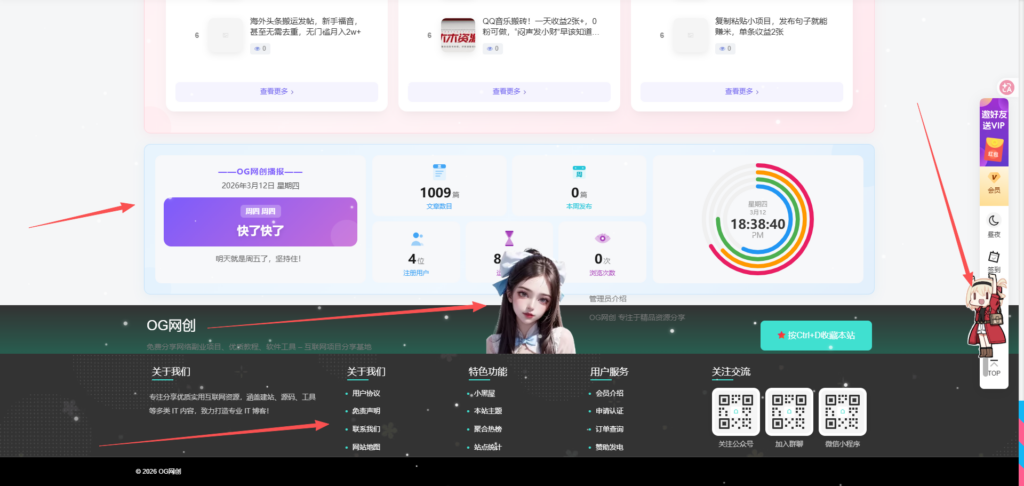Click the 签到 calendar check-in icon

pyautogui.click(x=993, y=257)
